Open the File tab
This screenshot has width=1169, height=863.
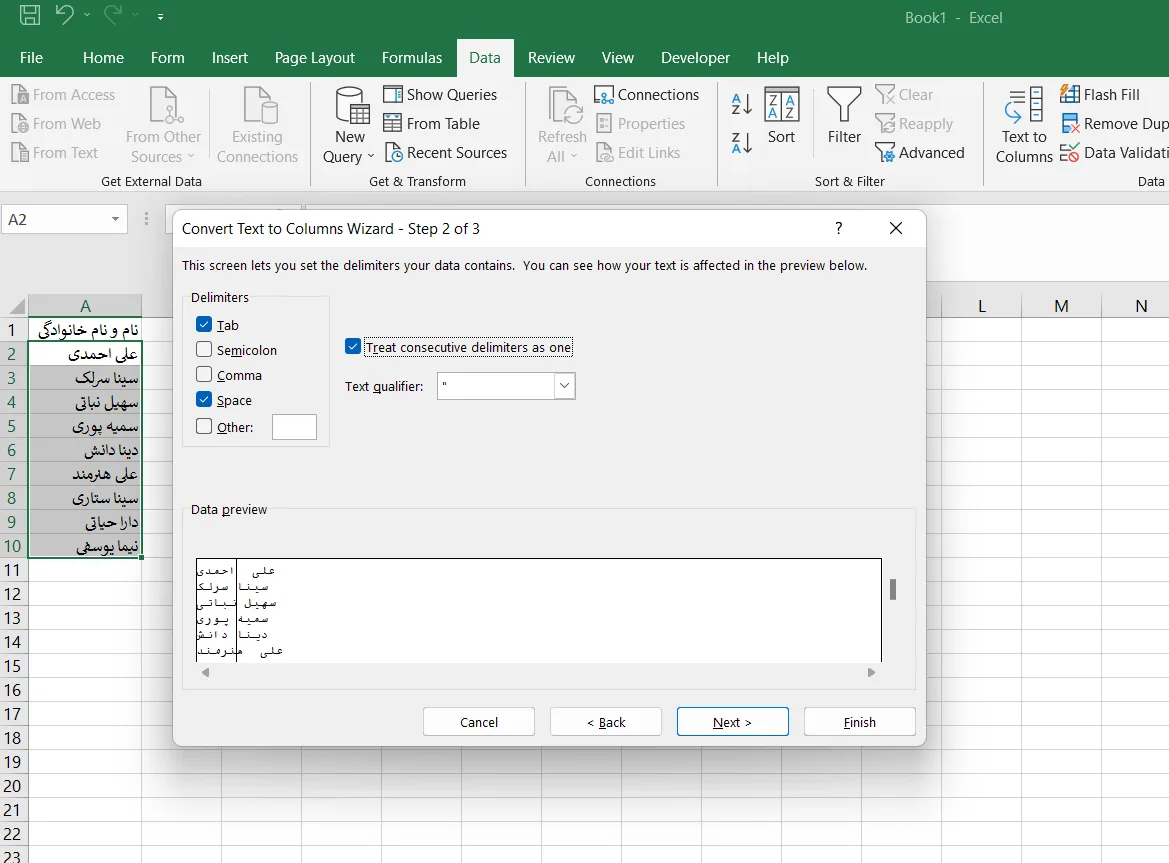(31, 57)
